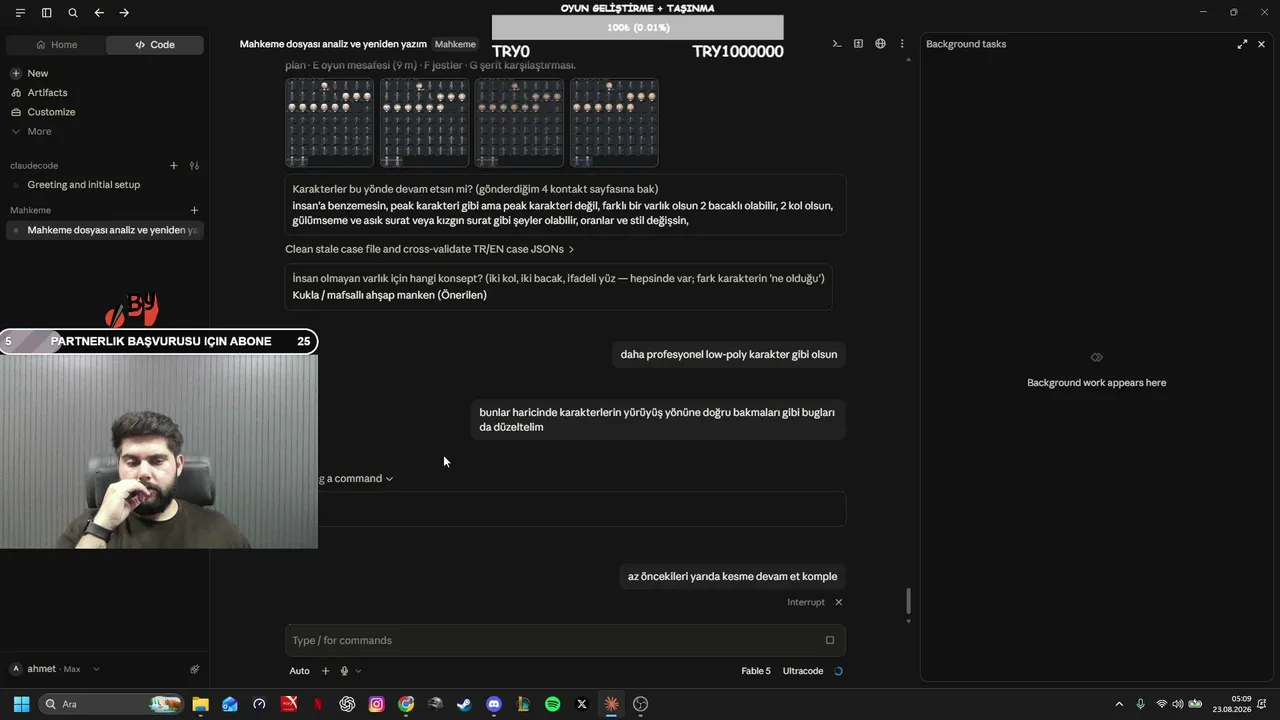This screenshot has height=720, width=1280.
Task: Expand Background tasks panel to fullscreen
Action: pyautogui.click(x=1242, y=44)
